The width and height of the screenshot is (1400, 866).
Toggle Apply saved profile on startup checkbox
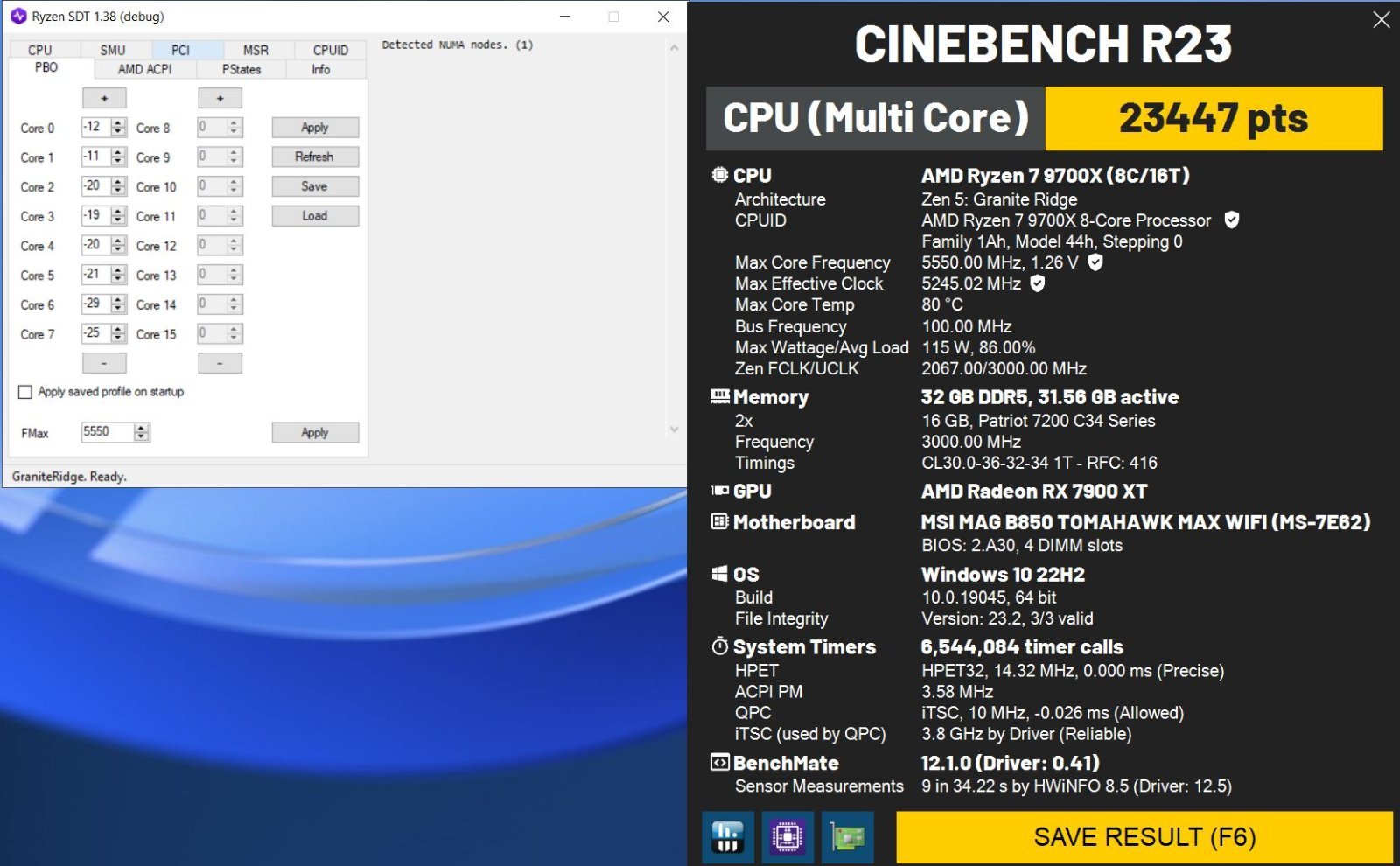[25, 392]
